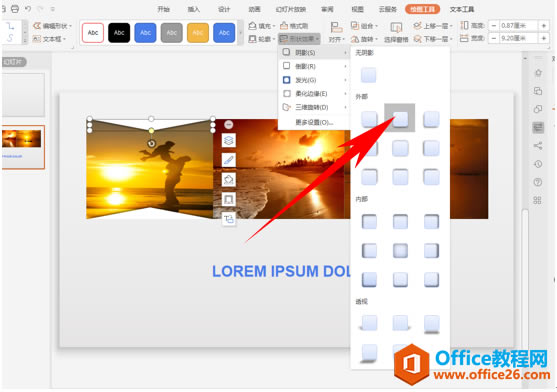Switch to the 云服务 cloud service tab
557x392 pixels.
coord(388,9)
